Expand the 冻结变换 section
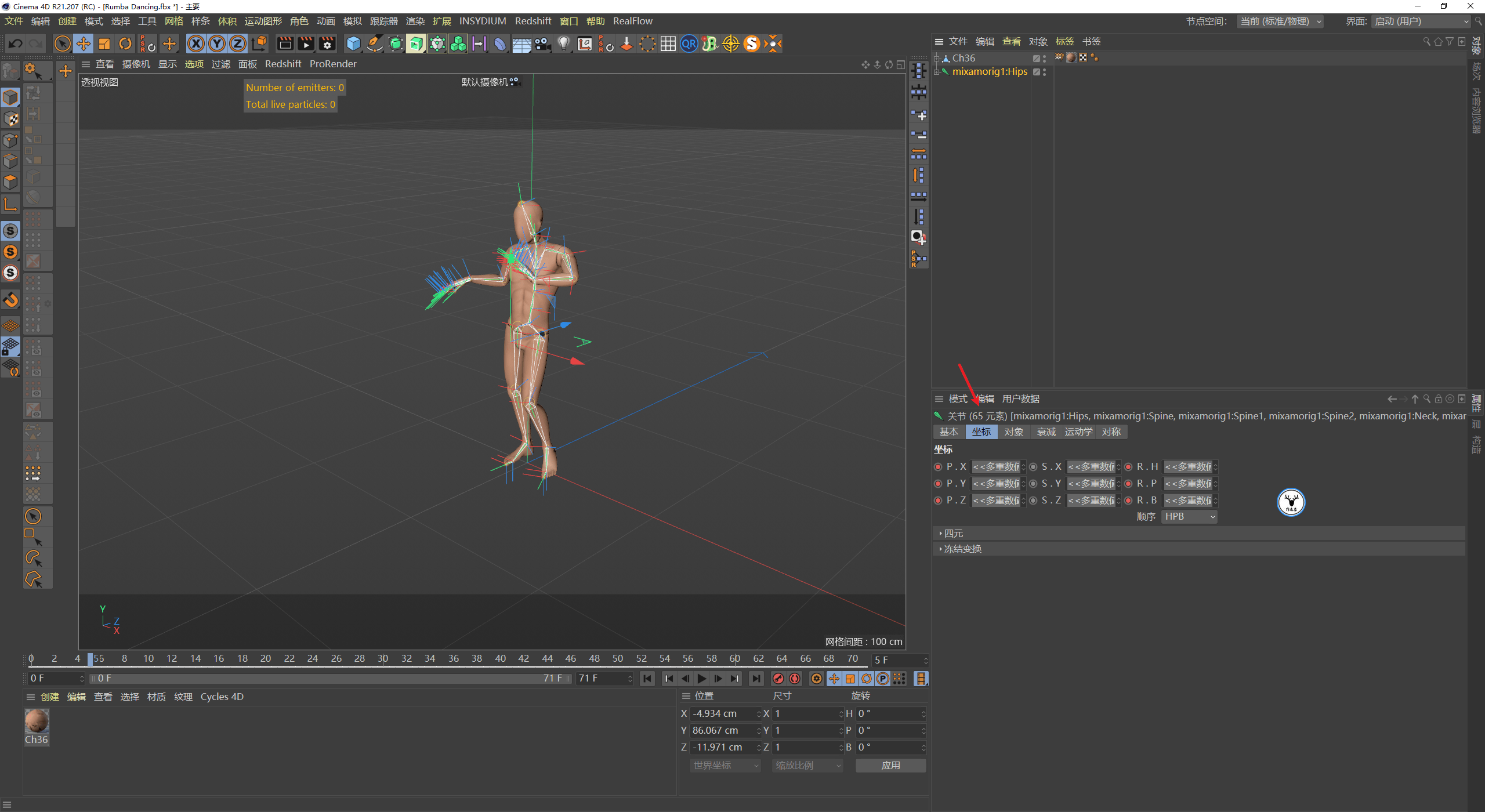Viewport: 1485px width, 812px height. pos(962,549)
